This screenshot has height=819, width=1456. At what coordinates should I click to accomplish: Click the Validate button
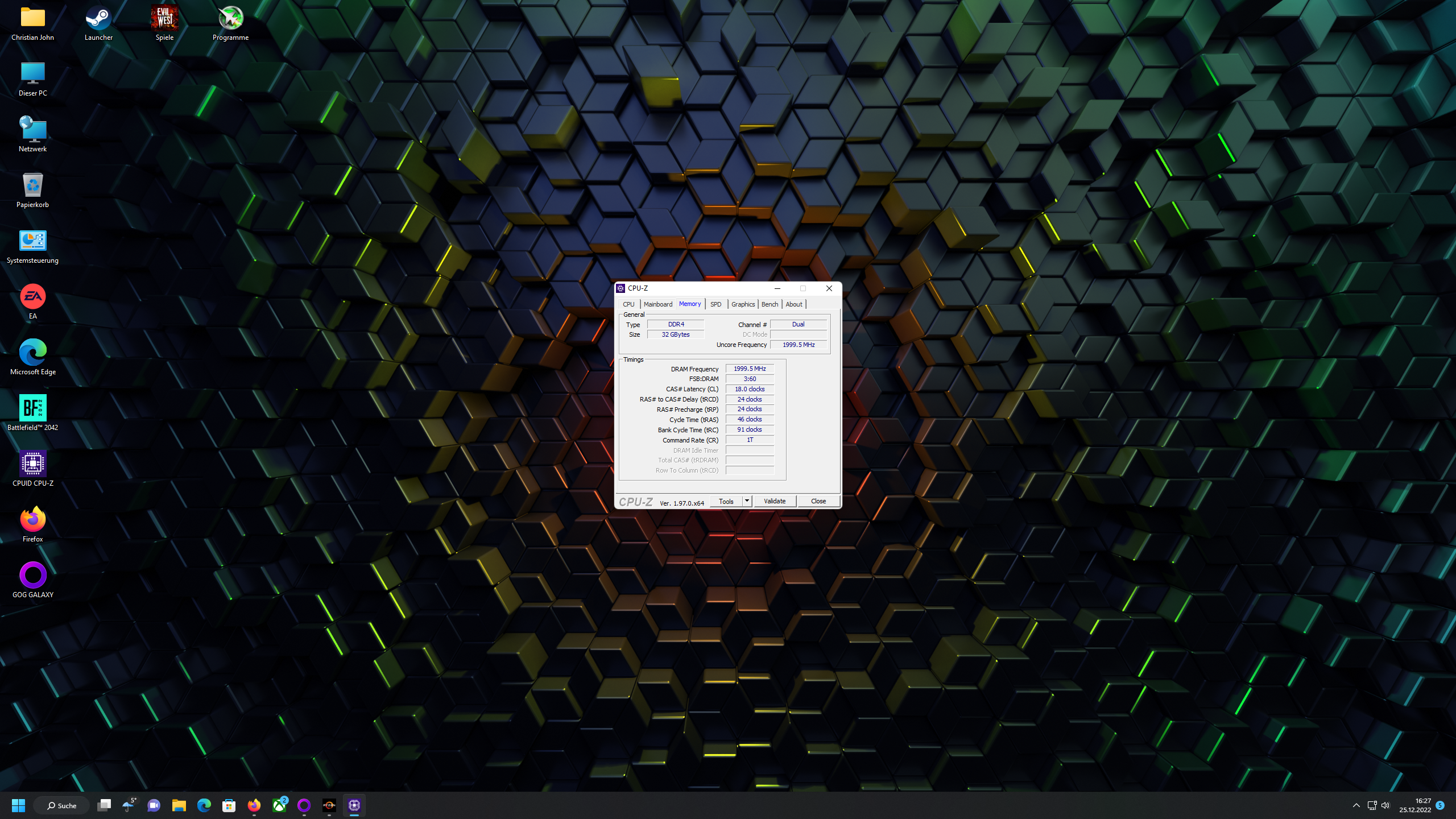coord(775,501)
